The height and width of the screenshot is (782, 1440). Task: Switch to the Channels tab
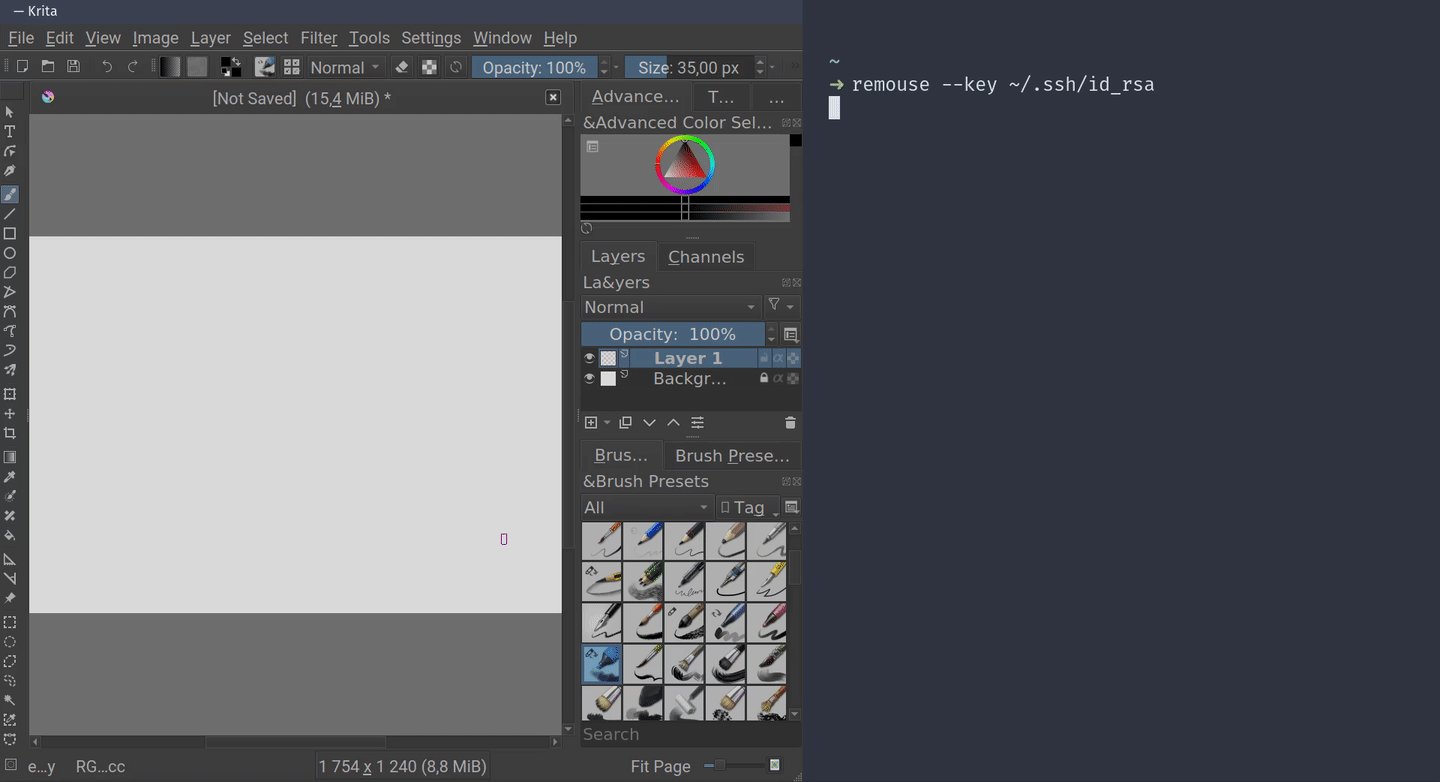(706, 257)
